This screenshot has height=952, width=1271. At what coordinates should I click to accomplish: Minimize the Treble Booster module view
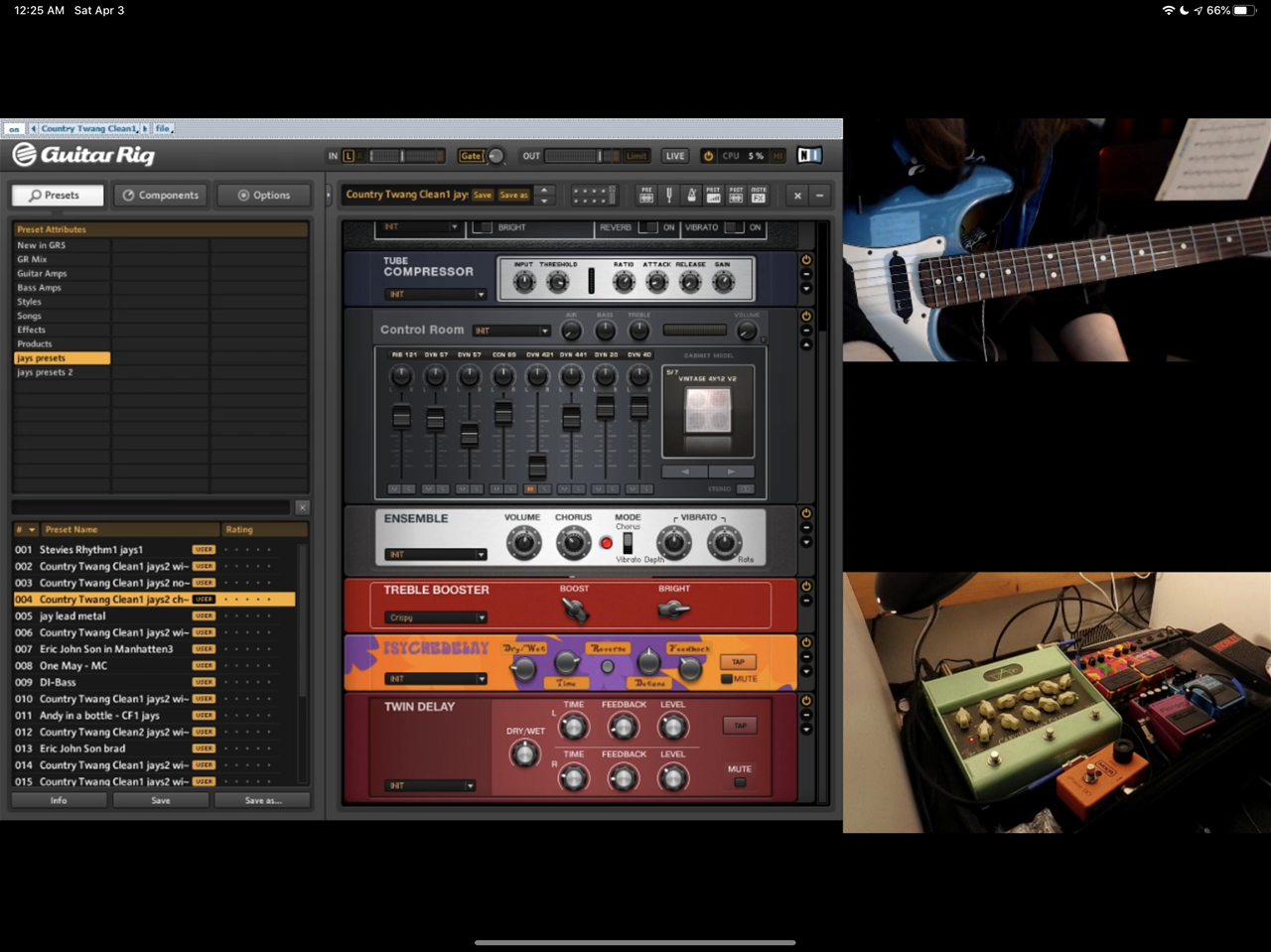[806, 601]
